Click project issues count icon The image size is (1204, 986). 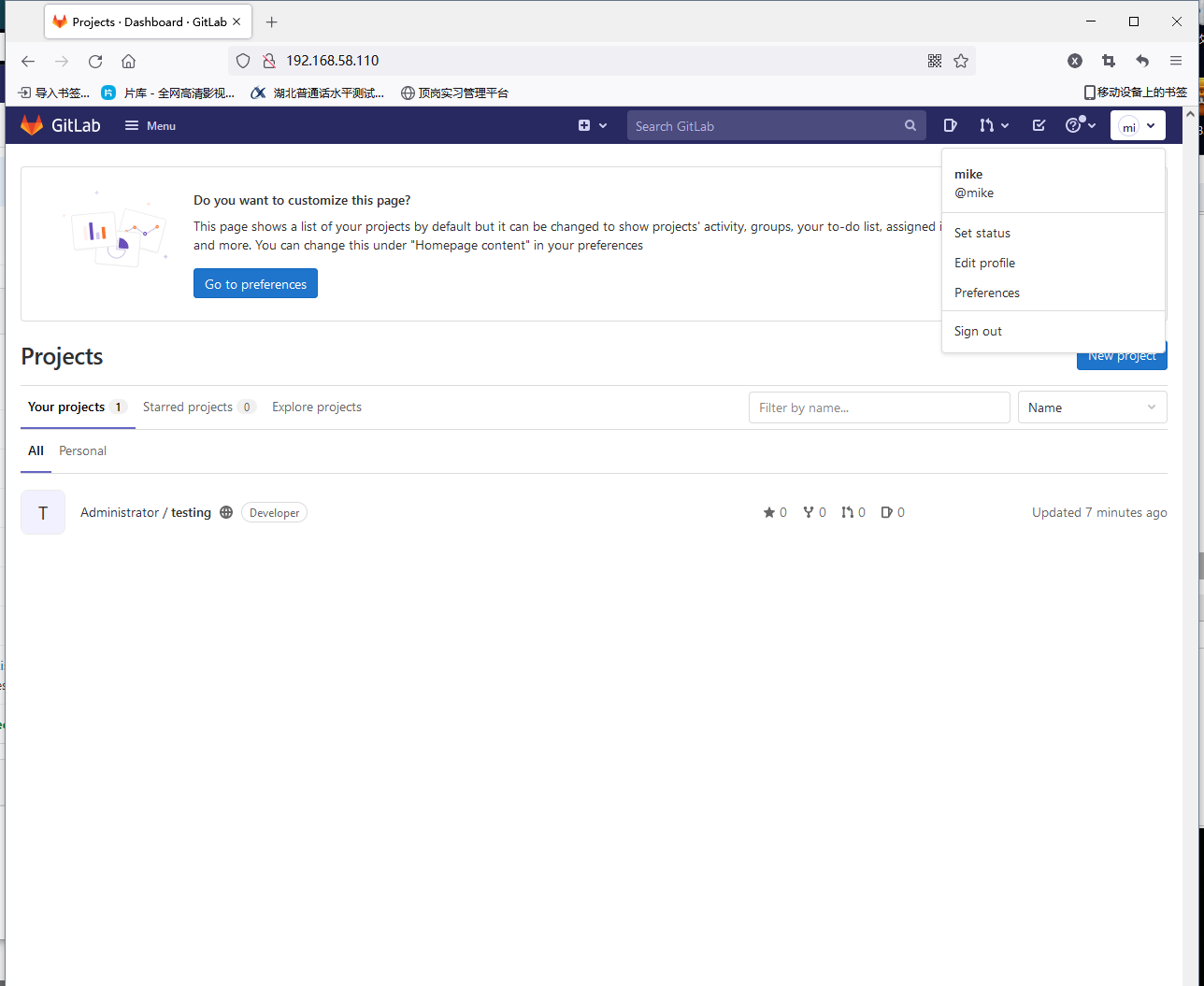pyautogui.click(x=887, y=512)
